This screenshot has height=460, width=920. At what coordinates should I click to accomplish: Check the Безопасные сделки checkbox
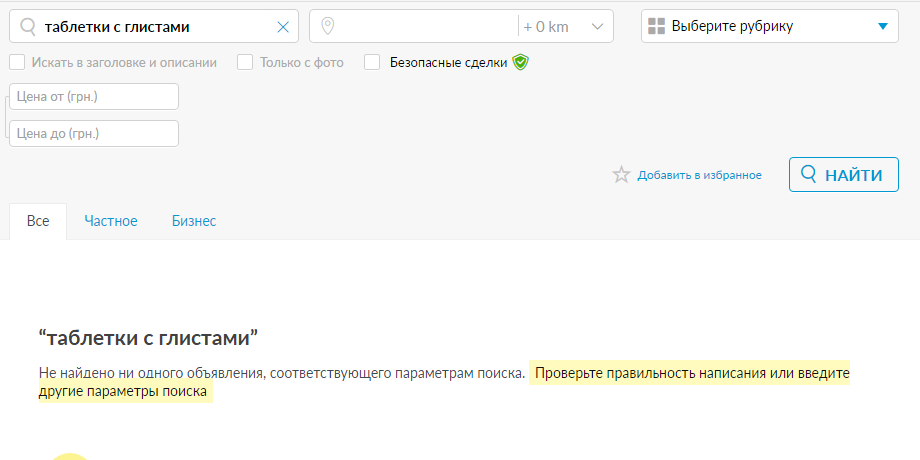tap(372, 62)
